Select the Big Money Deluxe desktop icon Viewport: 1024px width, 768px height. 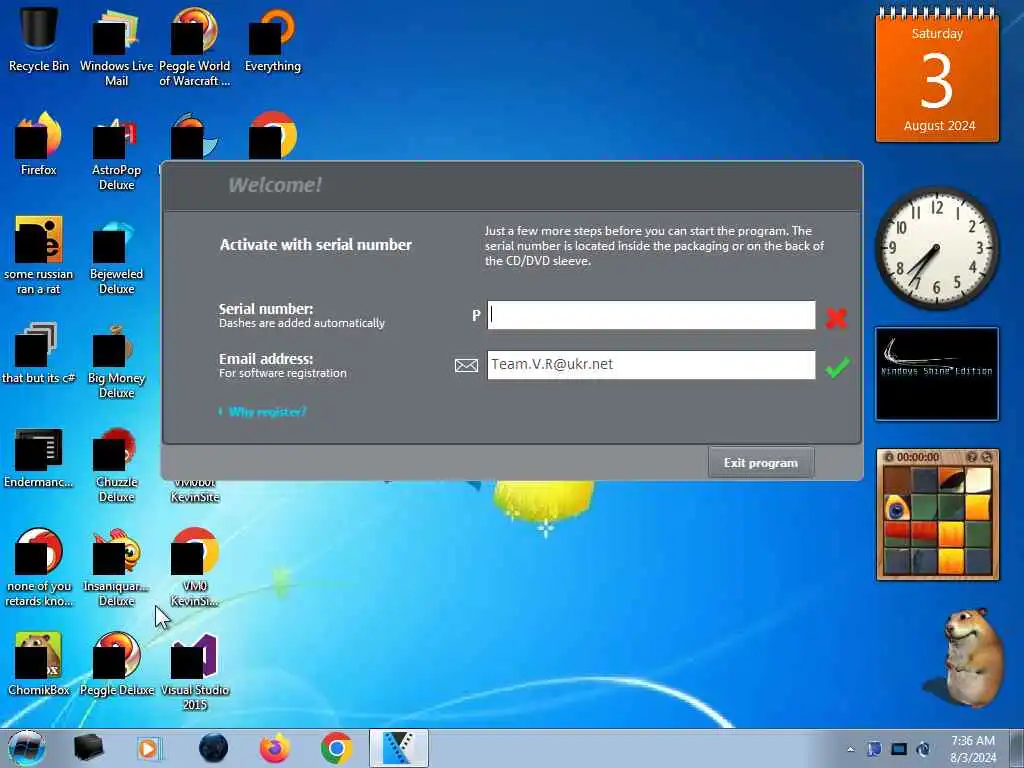coord(116,359)
